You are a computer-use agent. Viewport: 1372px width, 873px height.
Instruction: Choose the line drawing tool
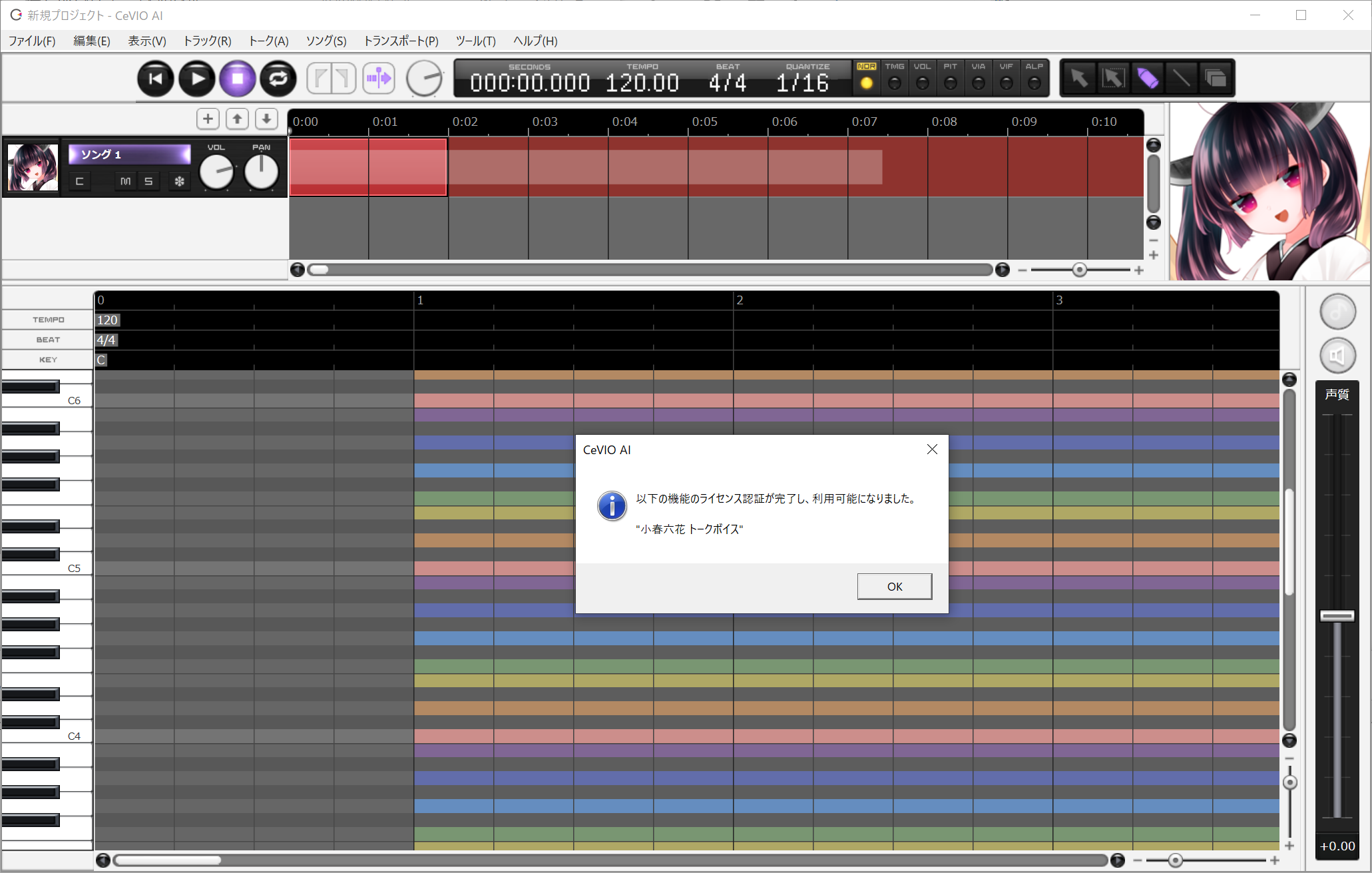point(1181,78)
